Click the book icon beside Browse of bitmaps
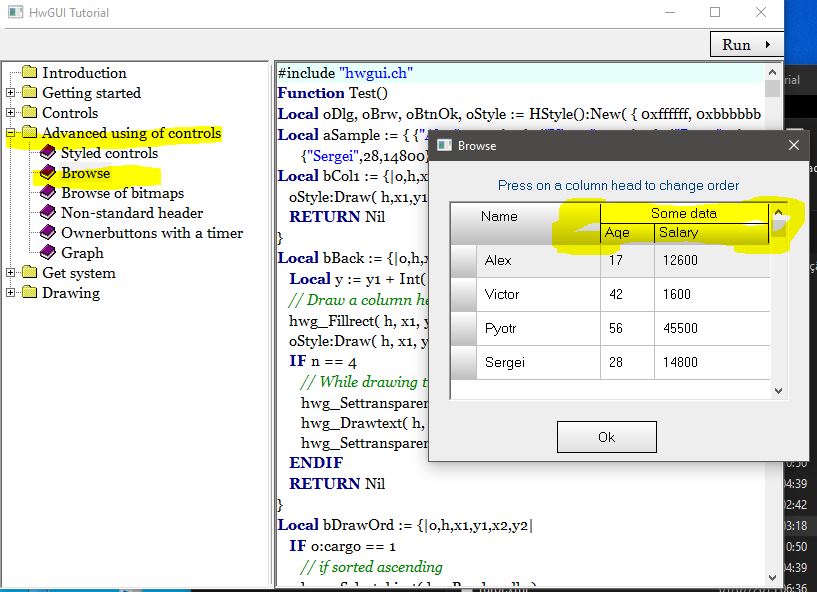817x592 pixels. [47, 193]
